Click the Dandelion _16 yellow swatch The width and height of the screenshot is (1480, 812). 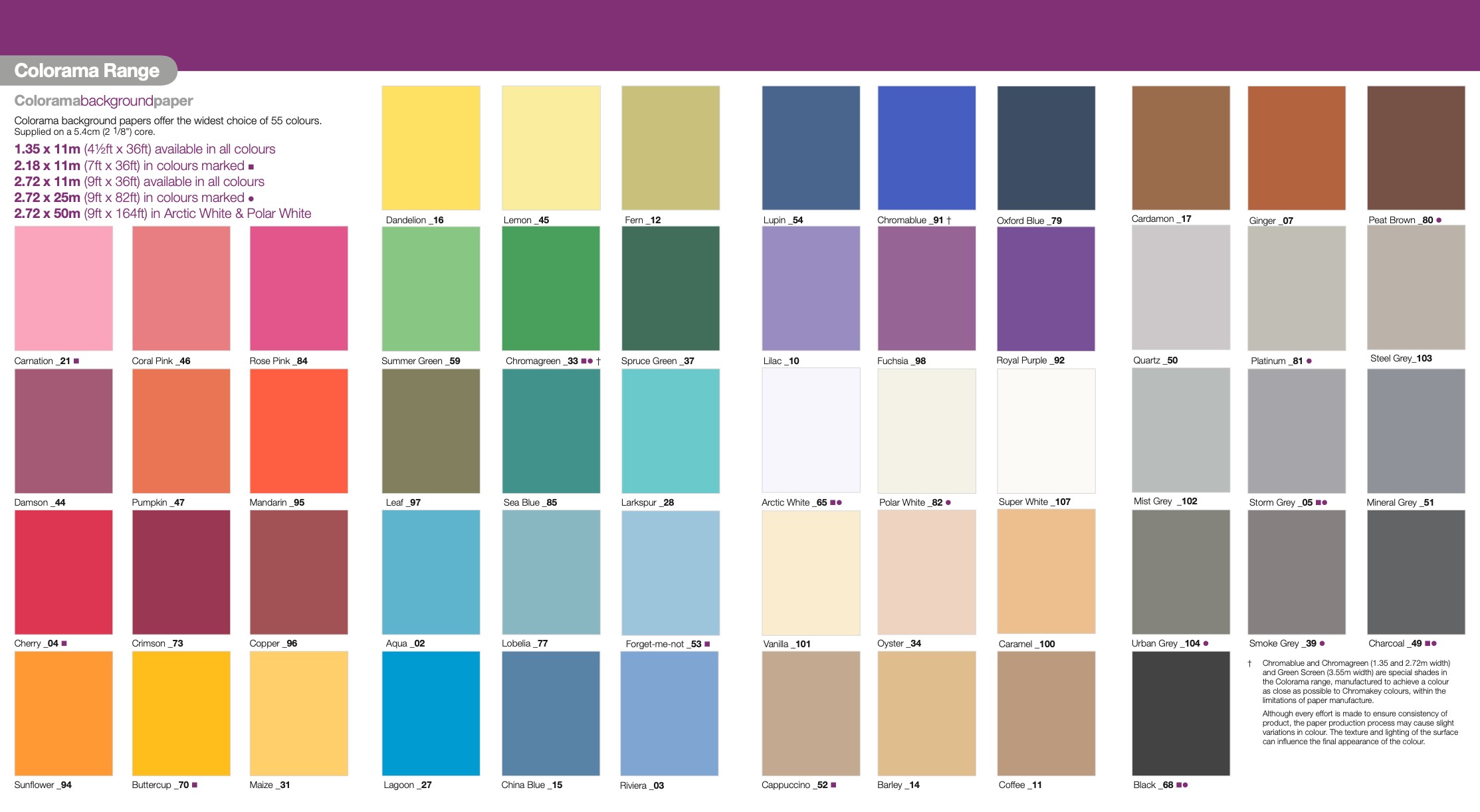(x=431, y=148)
